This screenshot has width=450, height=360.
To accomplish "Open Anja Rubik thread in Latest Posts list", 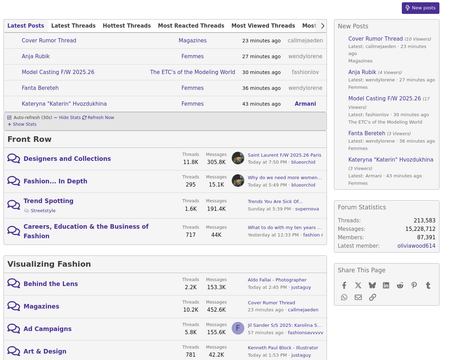I will (x=36, y=56).
